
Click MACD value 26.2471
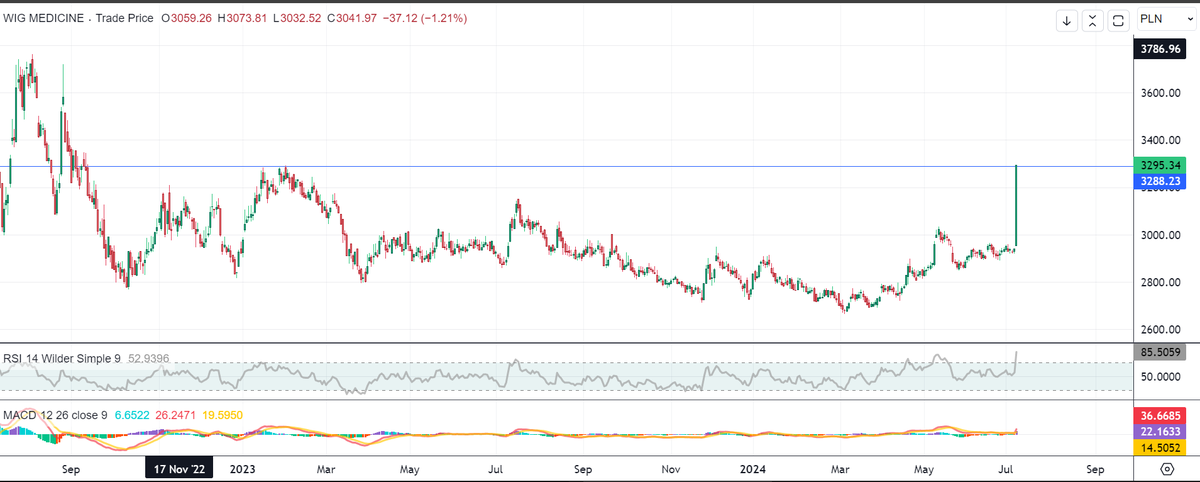point(177,413)
